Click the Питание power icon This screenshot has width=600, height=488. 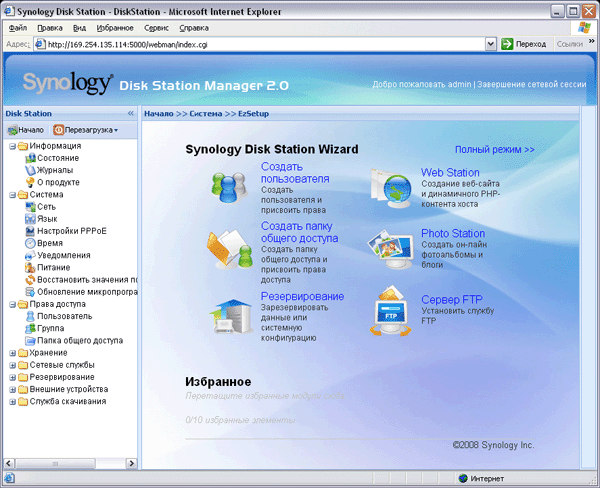tap(30, 268)
